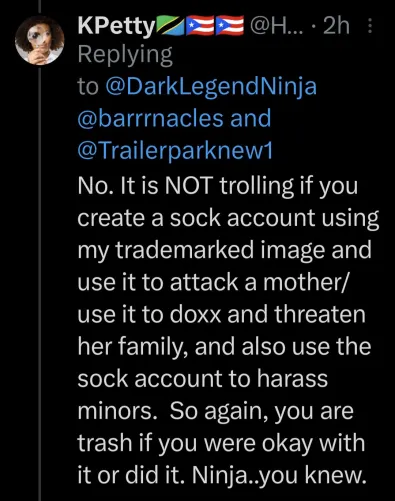Open tweet at 'No. It is NOT trolling'
Image resolution: width=395 pixels, height=501 pixels.
click(218, 185)
